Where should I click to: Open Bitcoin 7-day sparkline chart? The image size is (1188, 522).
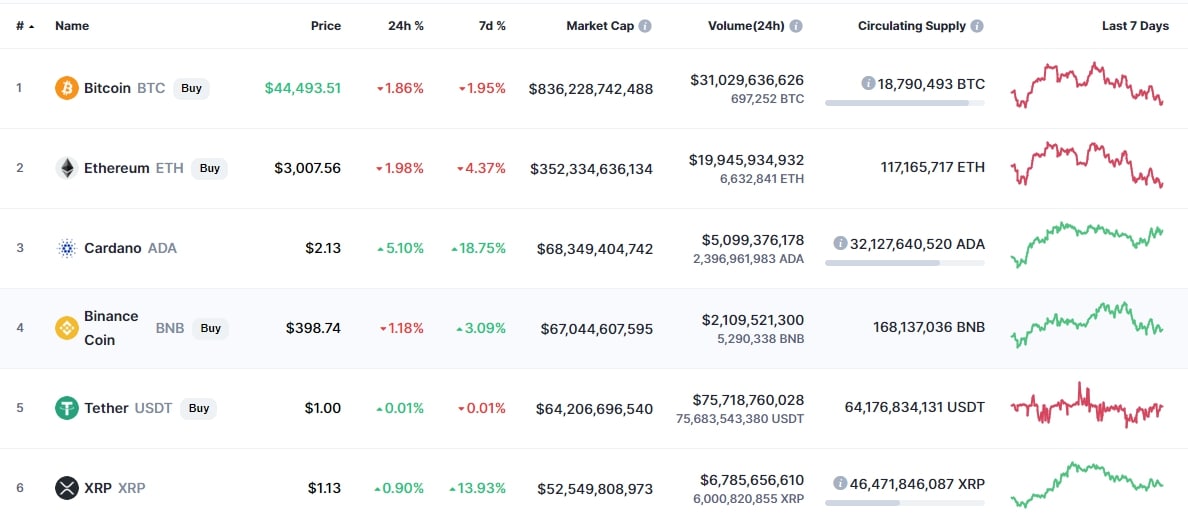[x=1087, y=85]
